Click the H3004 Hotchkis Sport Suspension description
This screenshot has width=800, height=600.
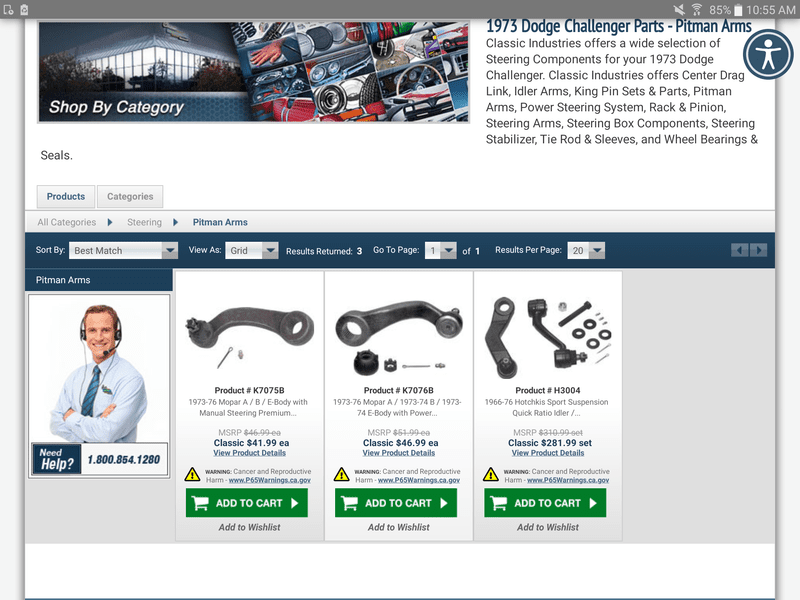point(546,408)
